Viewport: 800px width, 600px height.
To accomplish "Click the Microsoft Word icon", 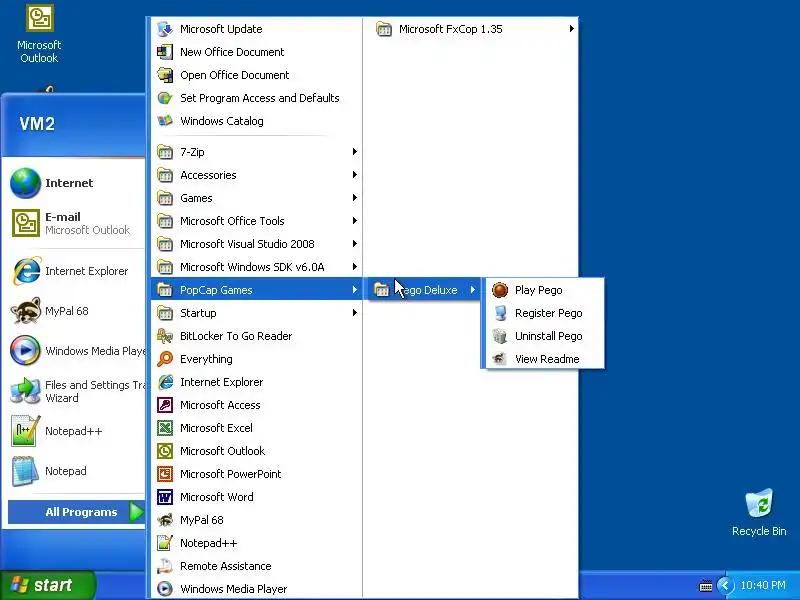I will click(x=165, y=497).
